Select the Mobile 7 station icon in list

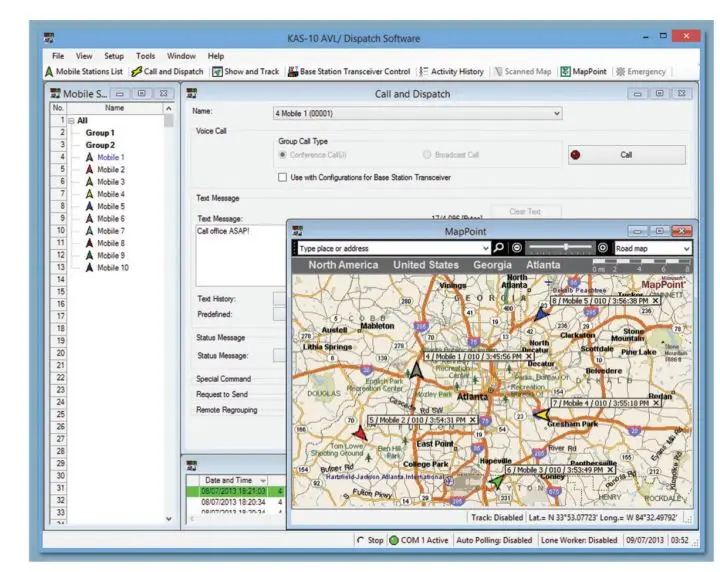tap(90, 231)
